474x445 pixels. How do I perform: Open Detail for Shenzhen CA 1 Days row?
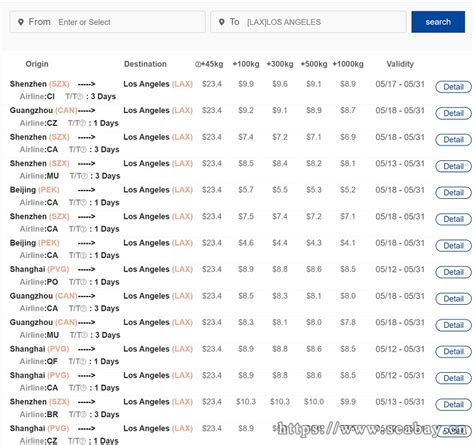click(453, 219)
